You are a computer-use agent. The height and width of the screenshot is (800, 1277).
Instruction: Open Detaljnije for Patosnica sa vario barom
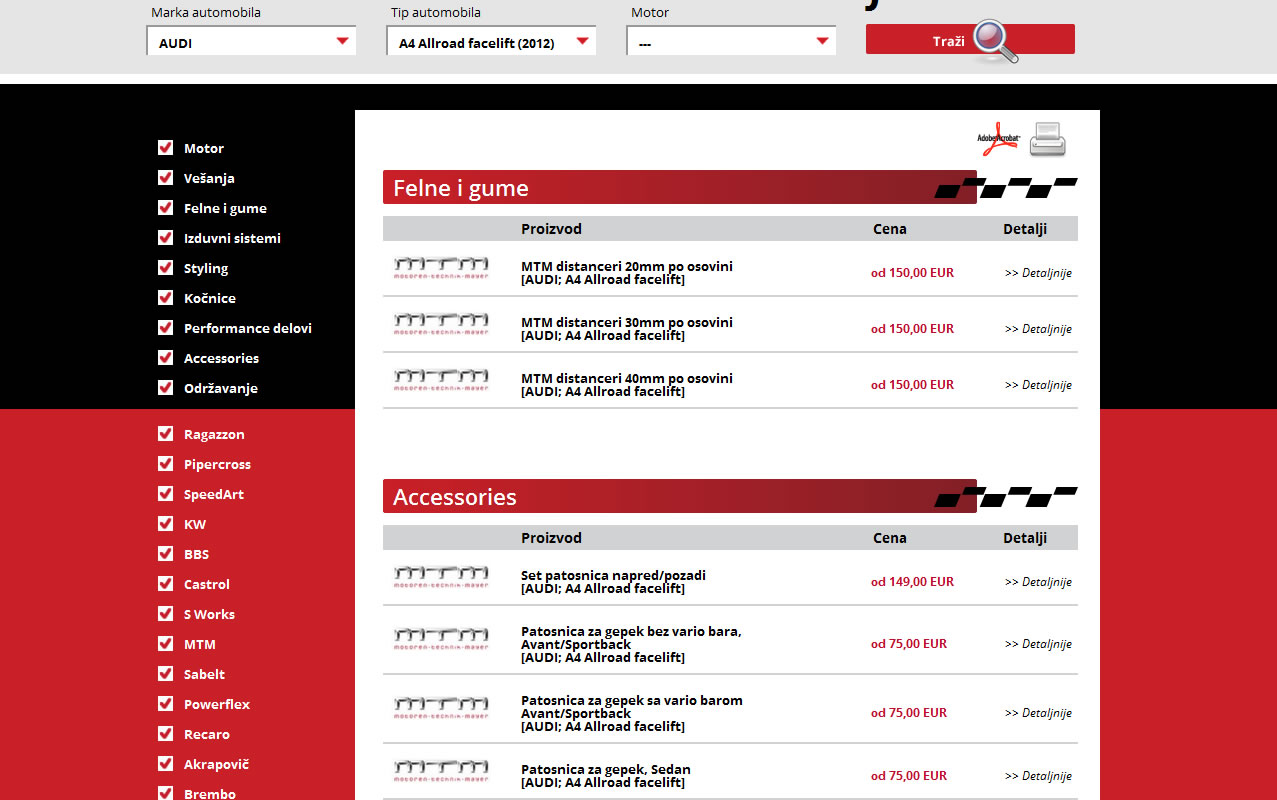[1038, 713]
